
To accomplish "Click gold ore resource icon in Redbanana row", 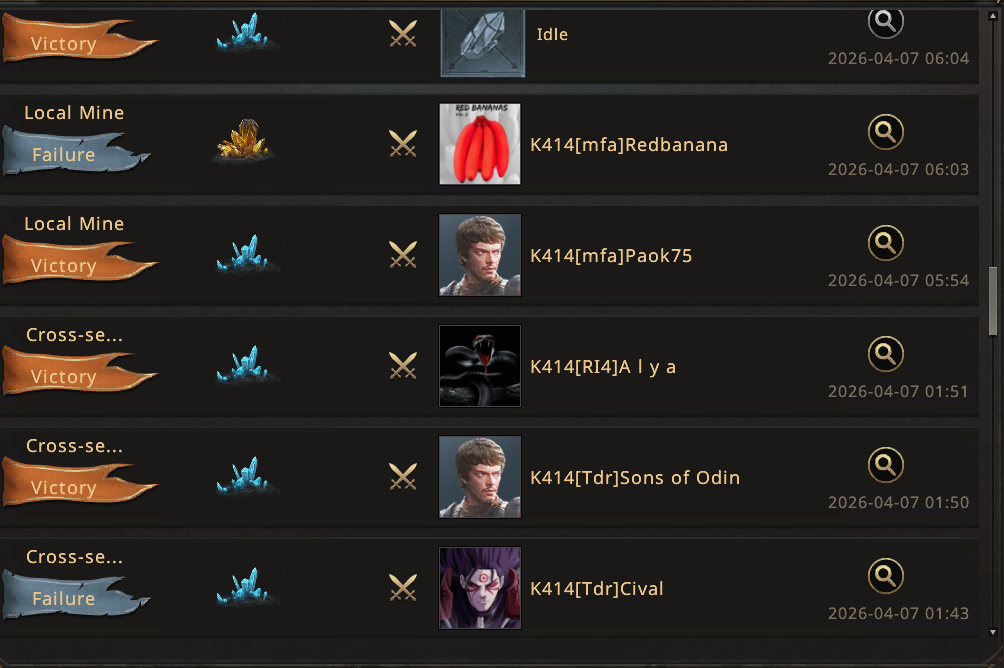I will tap(243, 139).
